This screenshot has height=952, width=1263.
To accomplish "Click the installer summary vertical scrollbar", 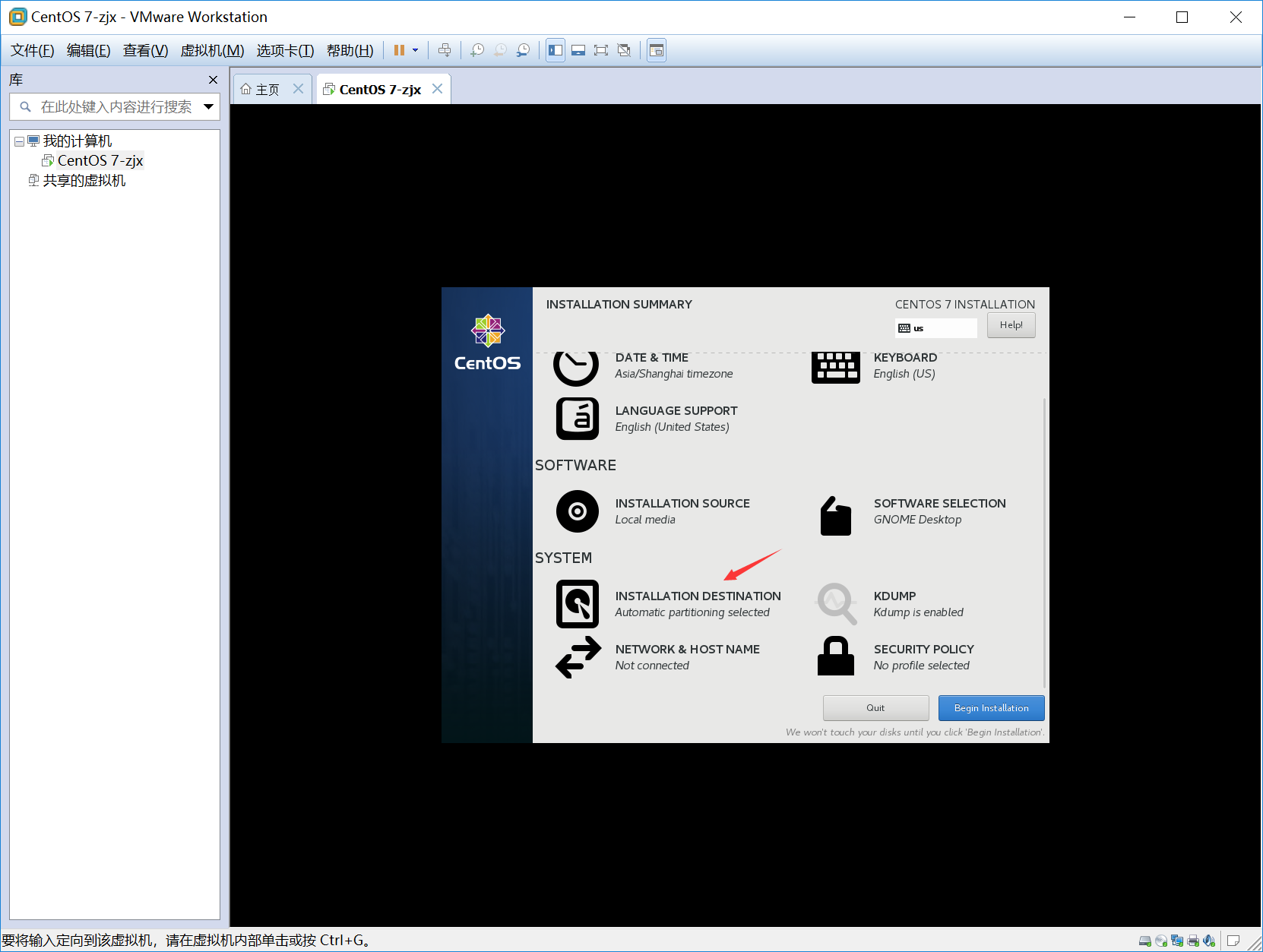I will tap(1045, 543).
